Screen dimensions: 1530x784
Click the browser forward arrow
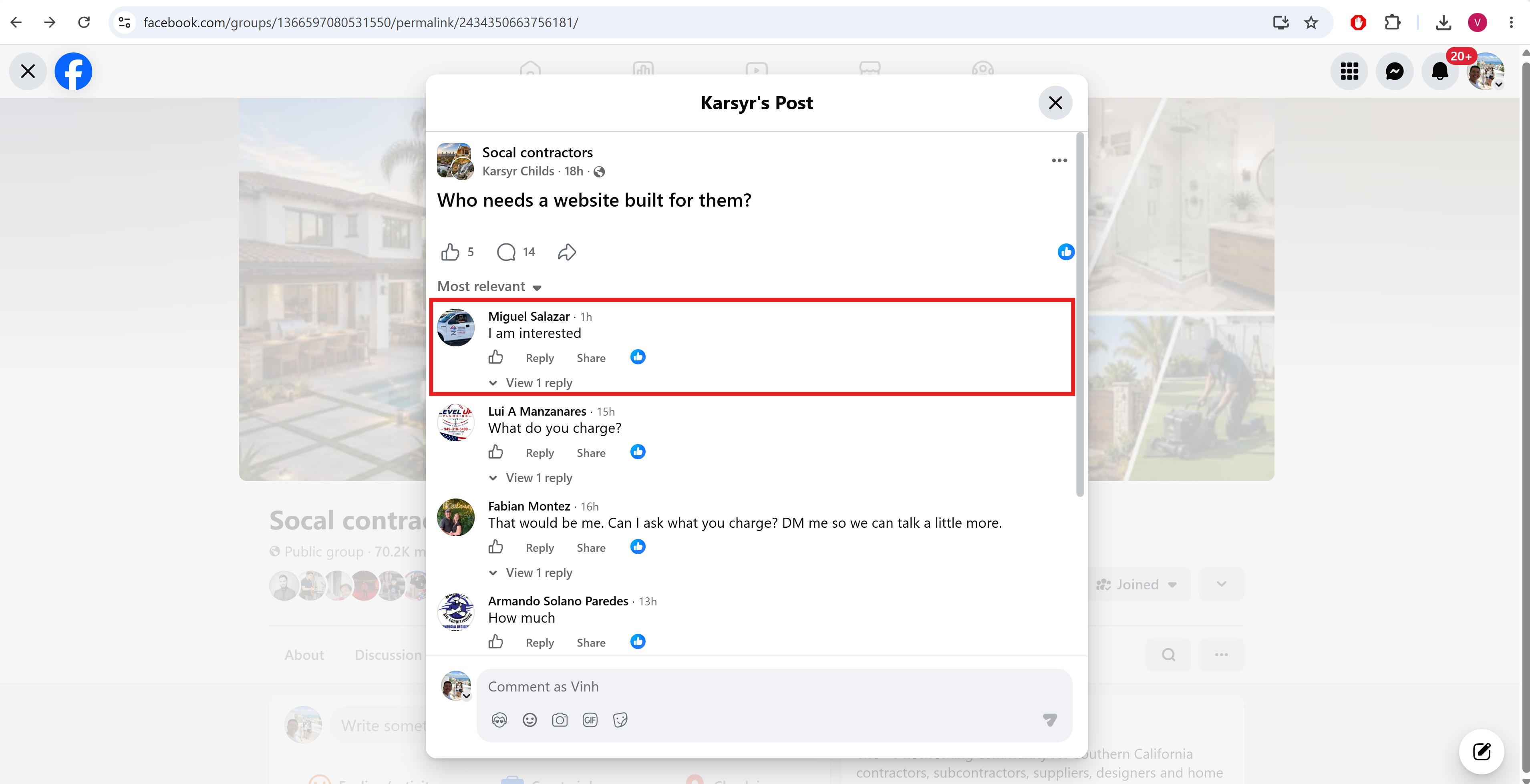(x=50, y=22)
